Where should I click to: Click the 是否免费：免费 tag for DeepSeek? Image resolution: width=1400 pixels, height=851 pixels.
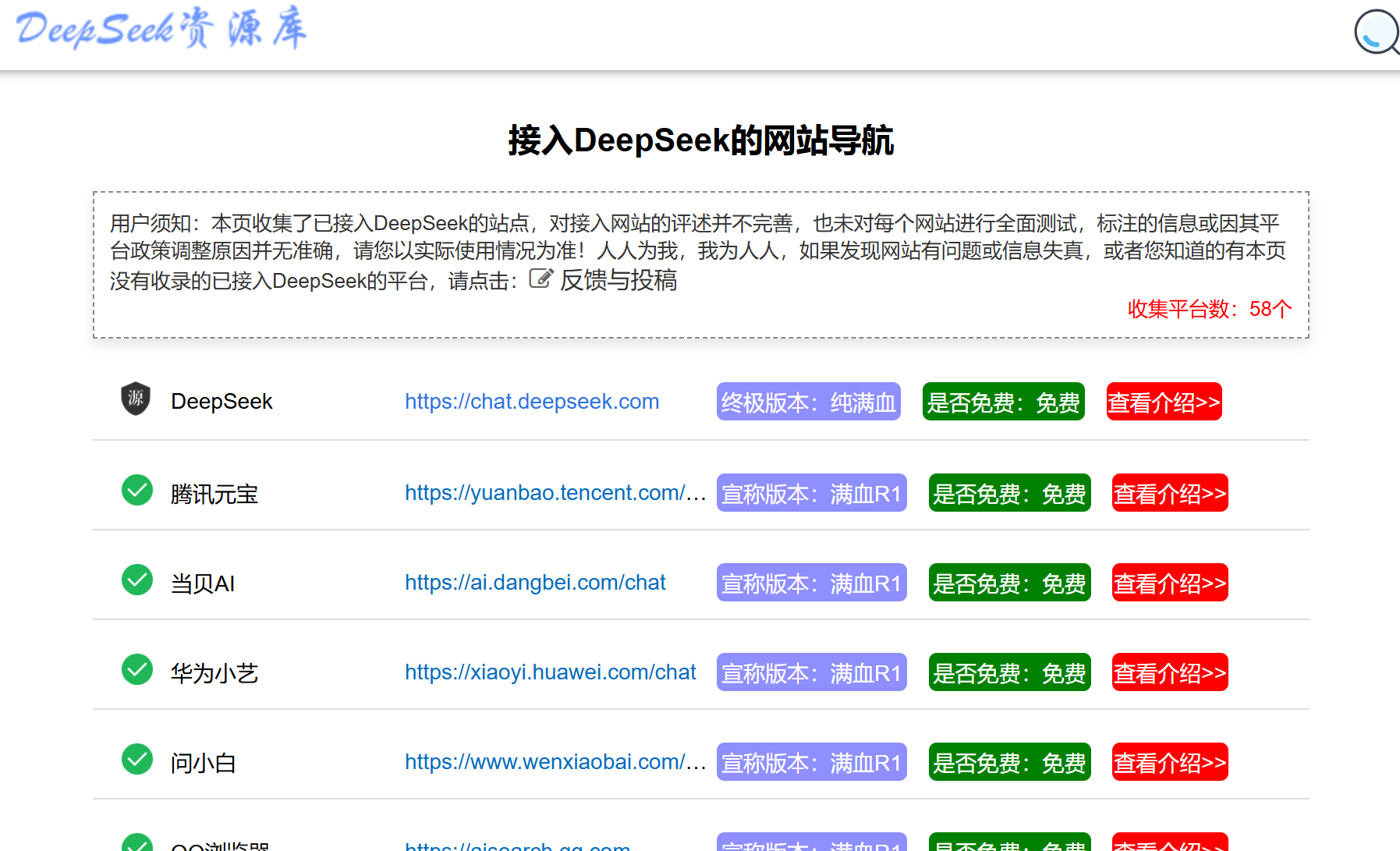[1004, 402]
